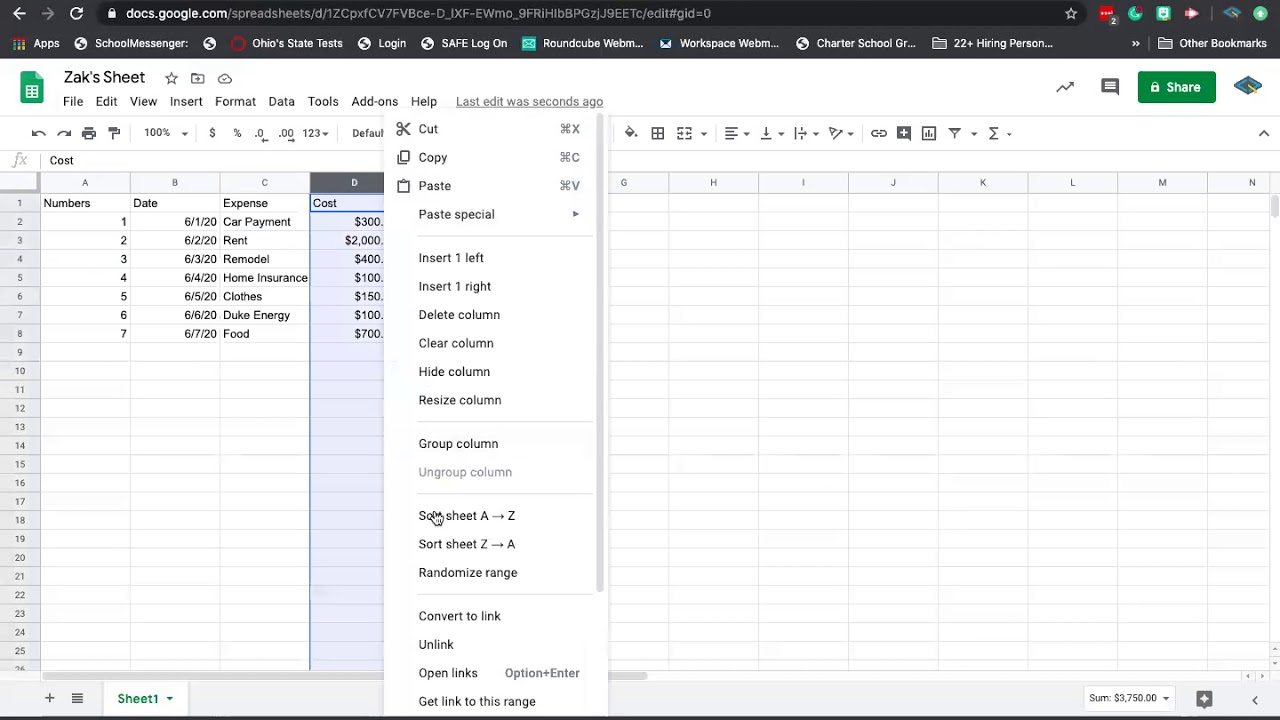
Task: Reload the page in the browser
Action: [x=76, y=14]
